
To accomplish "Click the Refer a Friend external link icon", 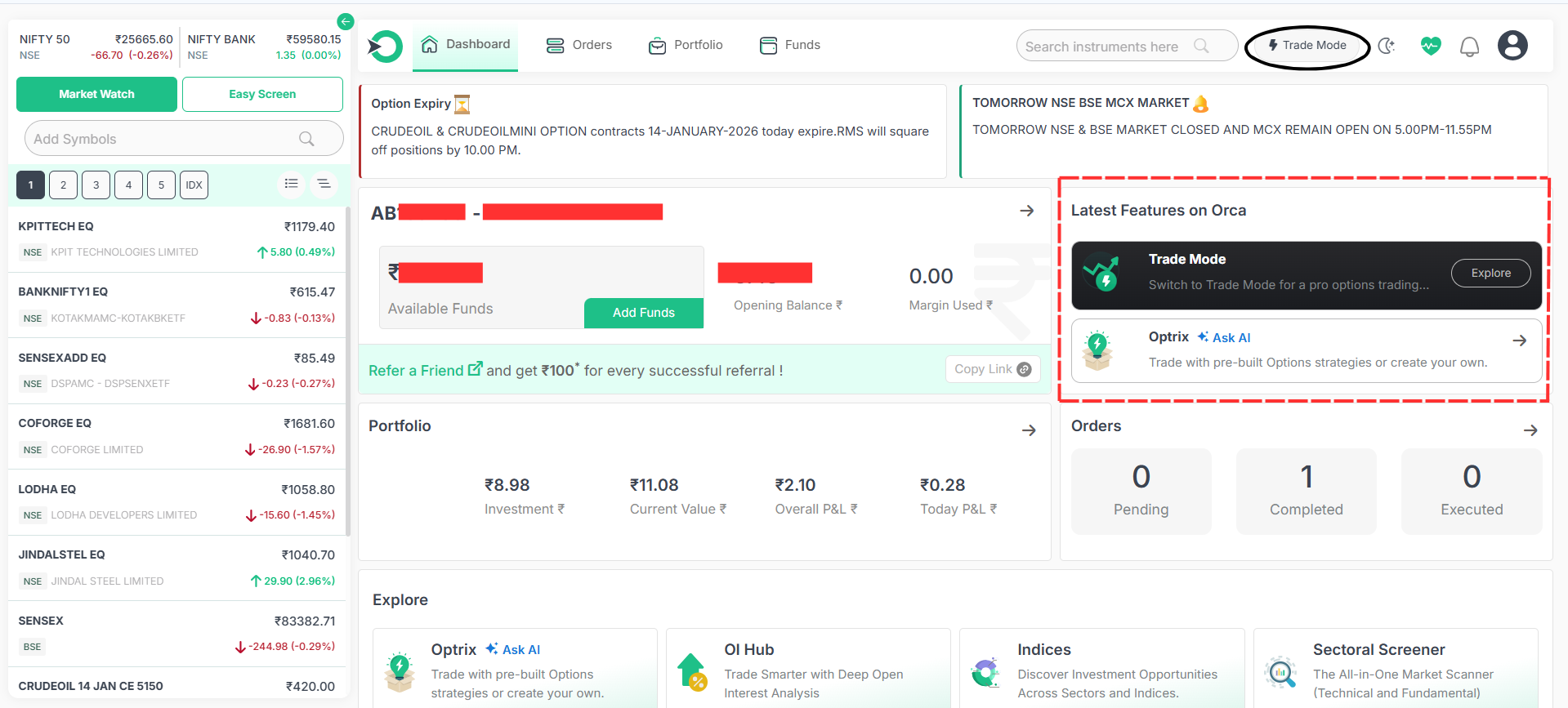I will (x=475, y=369).
